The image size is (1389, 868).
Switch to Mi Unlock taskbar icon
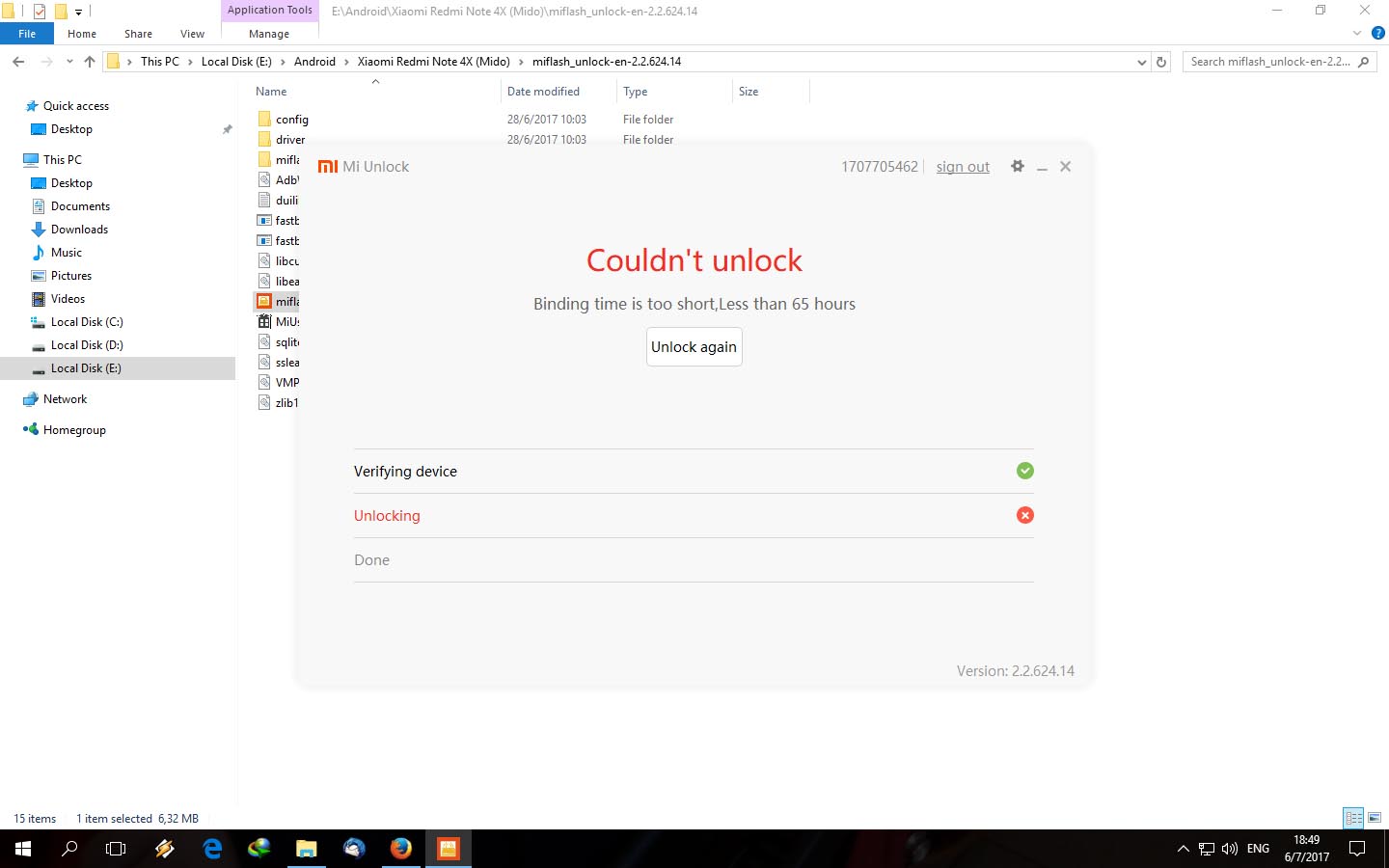pos(449,849)
